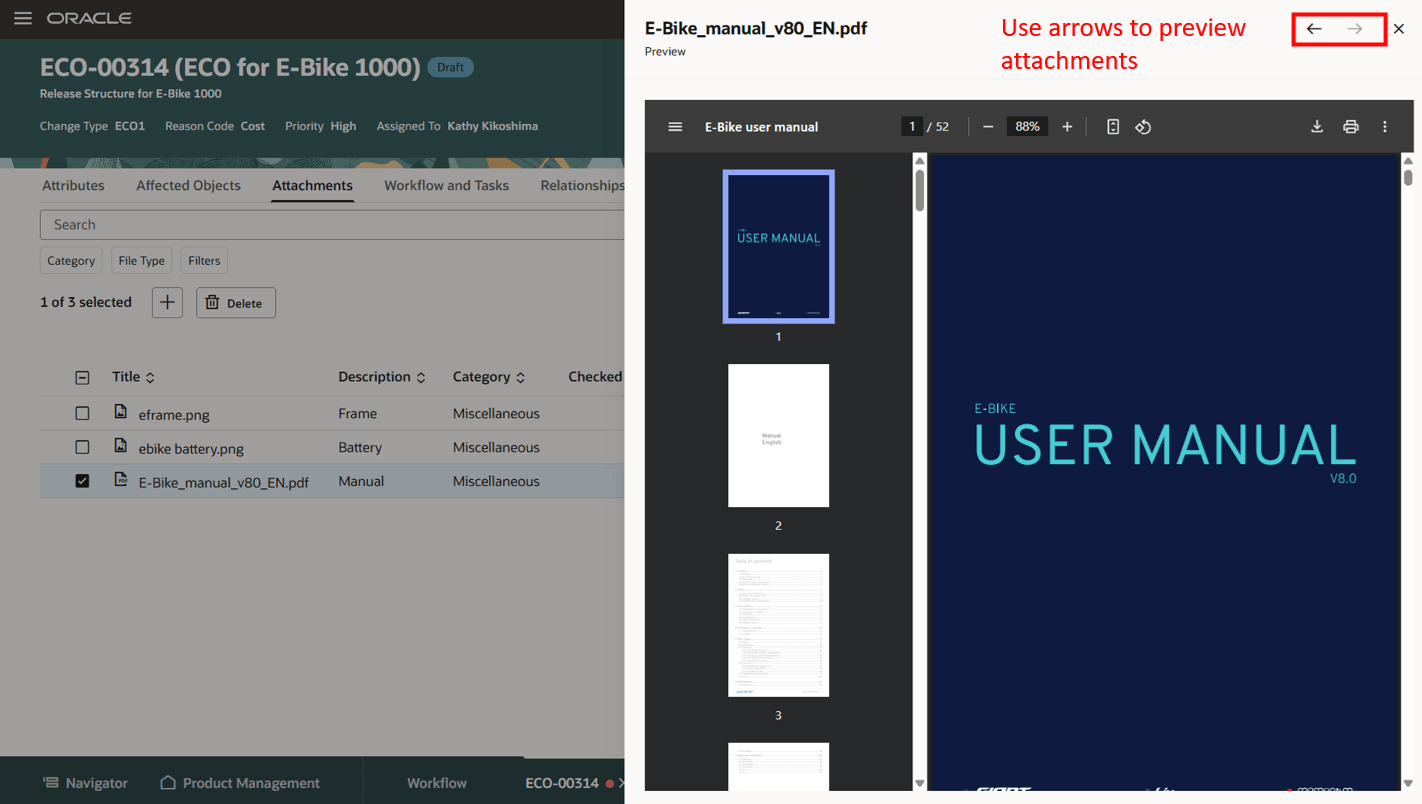Select page 3 thumbnail
Viewport: 1422px width, 804px height.
tap(779, 625)
